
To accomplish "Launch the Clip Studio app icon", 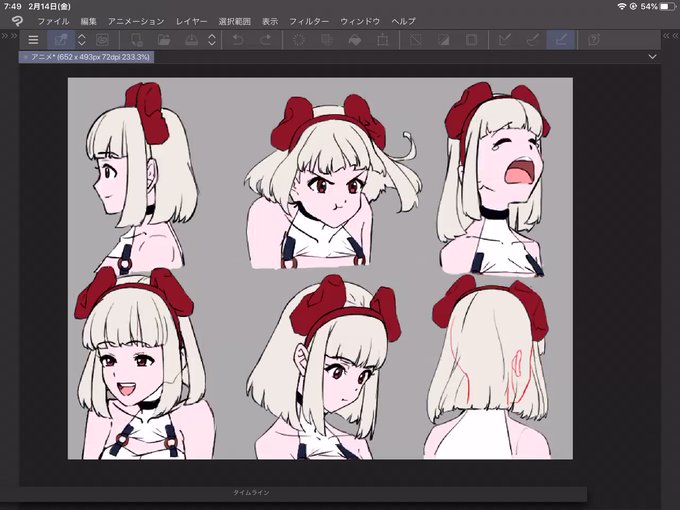I will (x=102, y=40).
